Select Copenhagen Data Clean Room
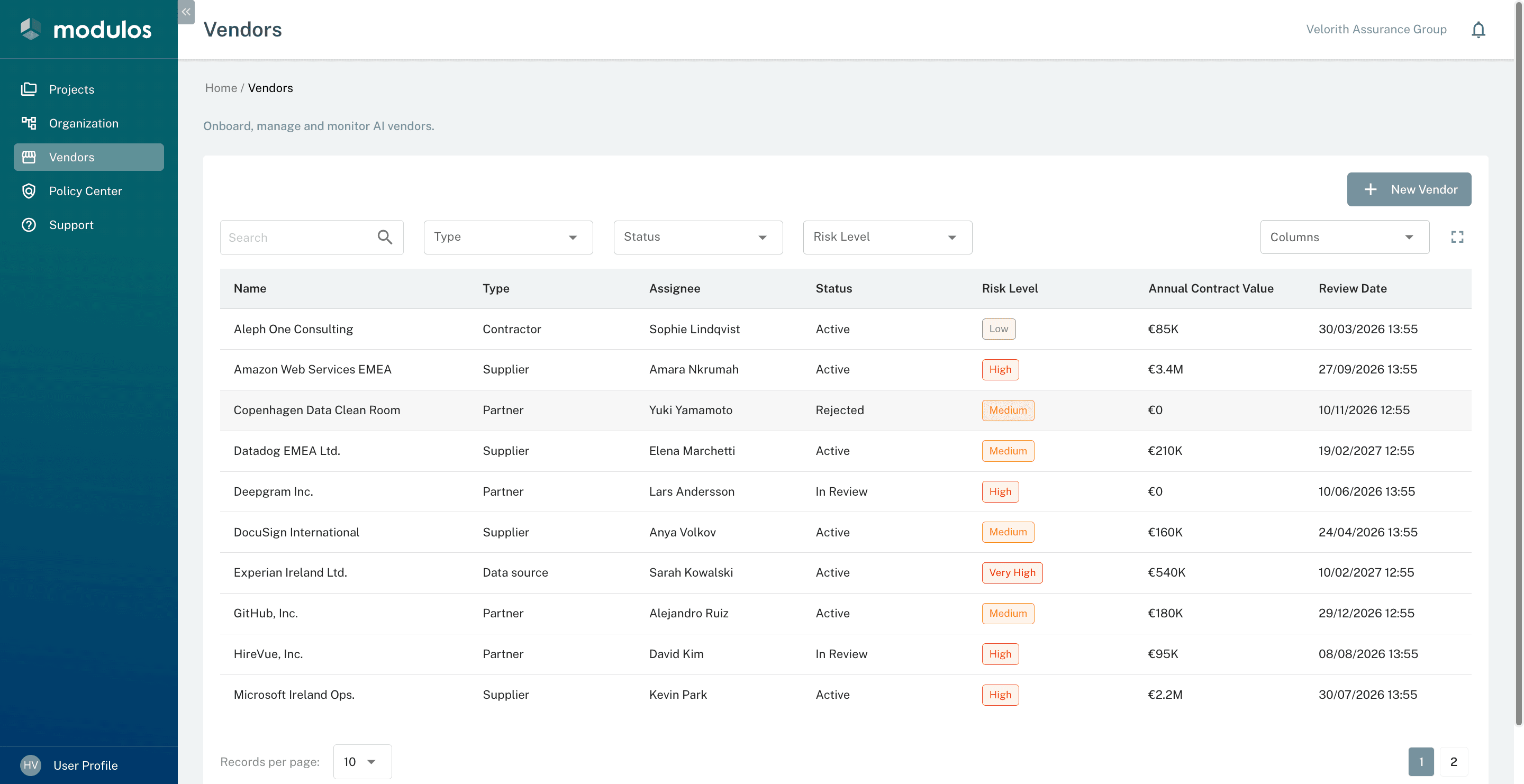Screen dimensions: 1524x784 click(x=316, y=410)
